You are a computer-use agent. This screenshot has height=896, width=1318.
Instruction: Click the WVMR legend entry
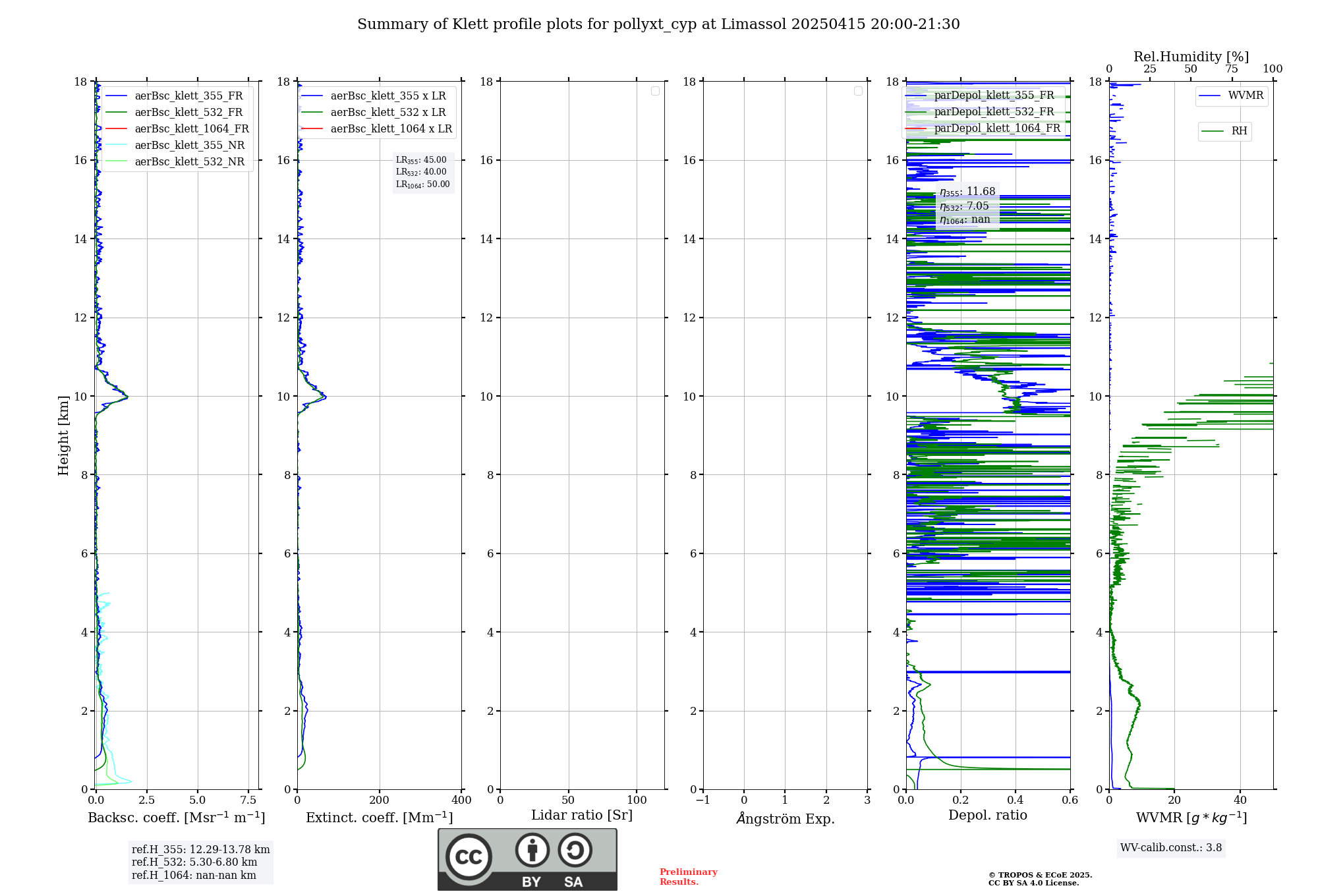(1245, 96)
